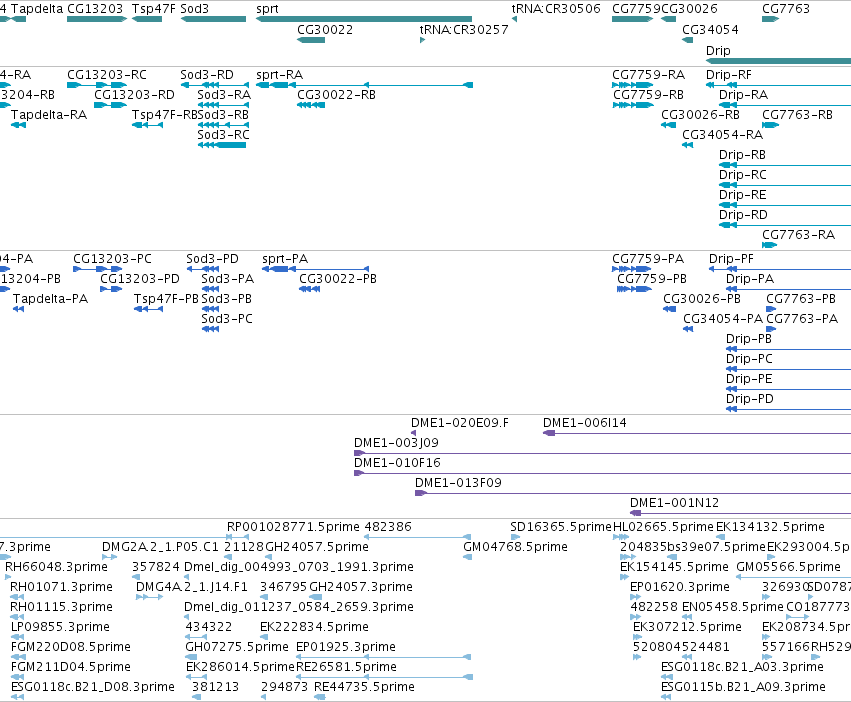This screenshot has width=851, height=702.
Task: Click the DMG4A.2_1.J14.F1 EST label
Action: (192, 587)
